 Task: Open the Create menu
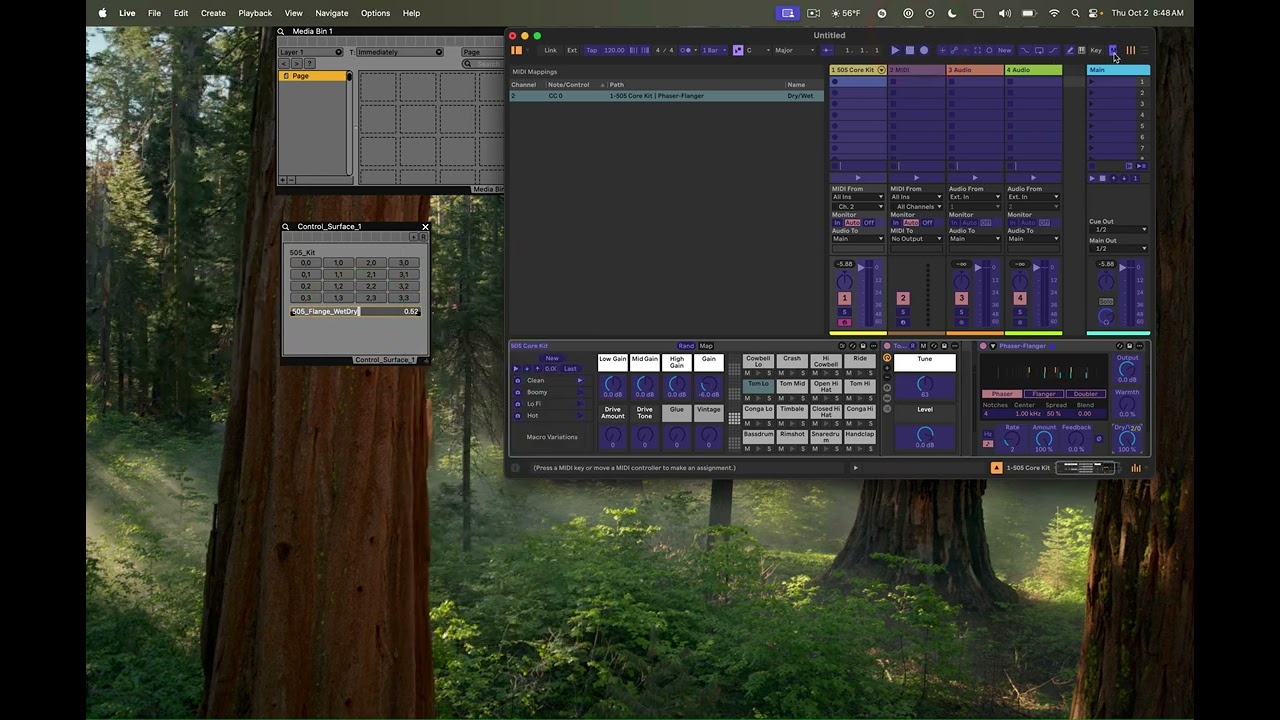coord(213,13)
